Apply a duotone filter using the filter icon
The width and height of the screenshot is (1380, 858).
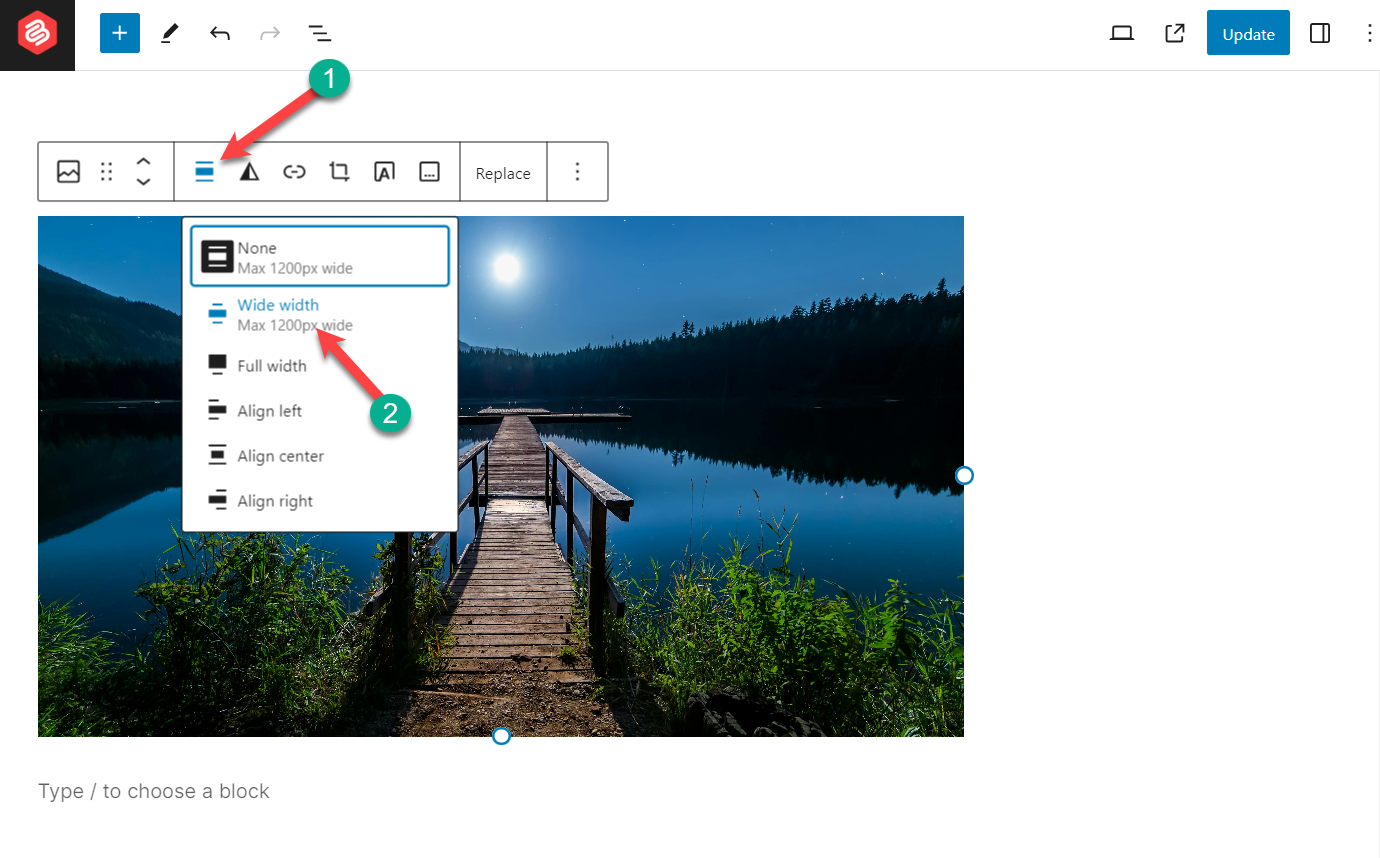coord(248,171)
